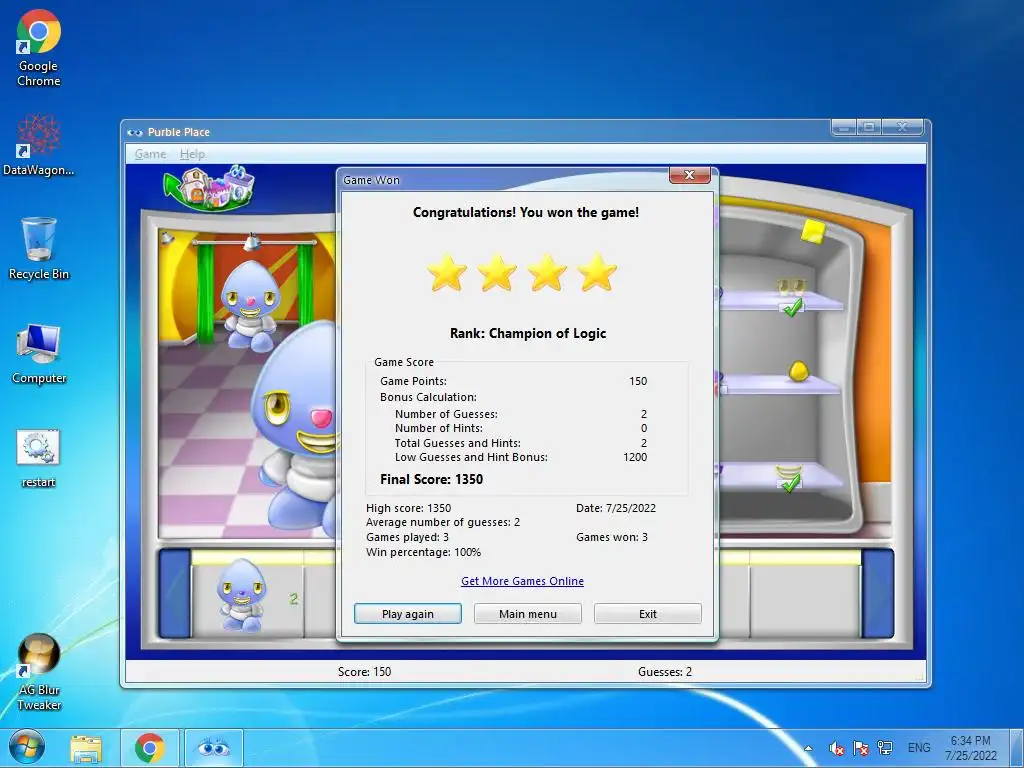Pick the yellow smile on bottom shelf

click(x=789, y=472)
